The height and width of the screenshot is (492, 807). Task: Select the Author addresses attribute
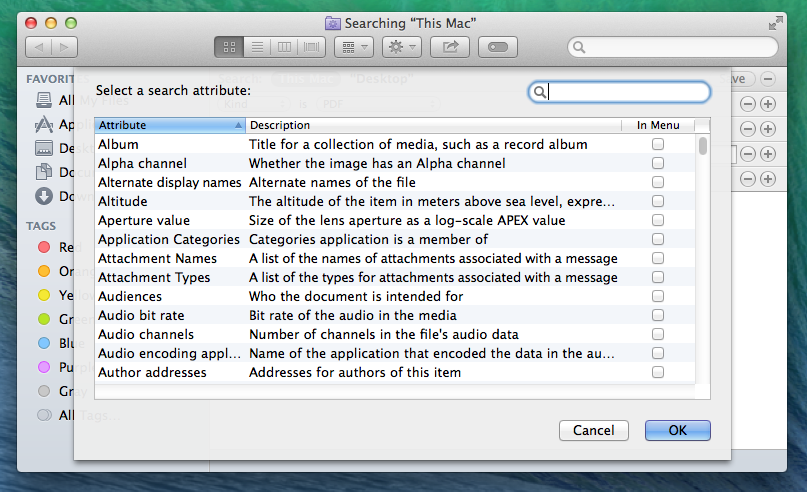[x=395, y=372]
